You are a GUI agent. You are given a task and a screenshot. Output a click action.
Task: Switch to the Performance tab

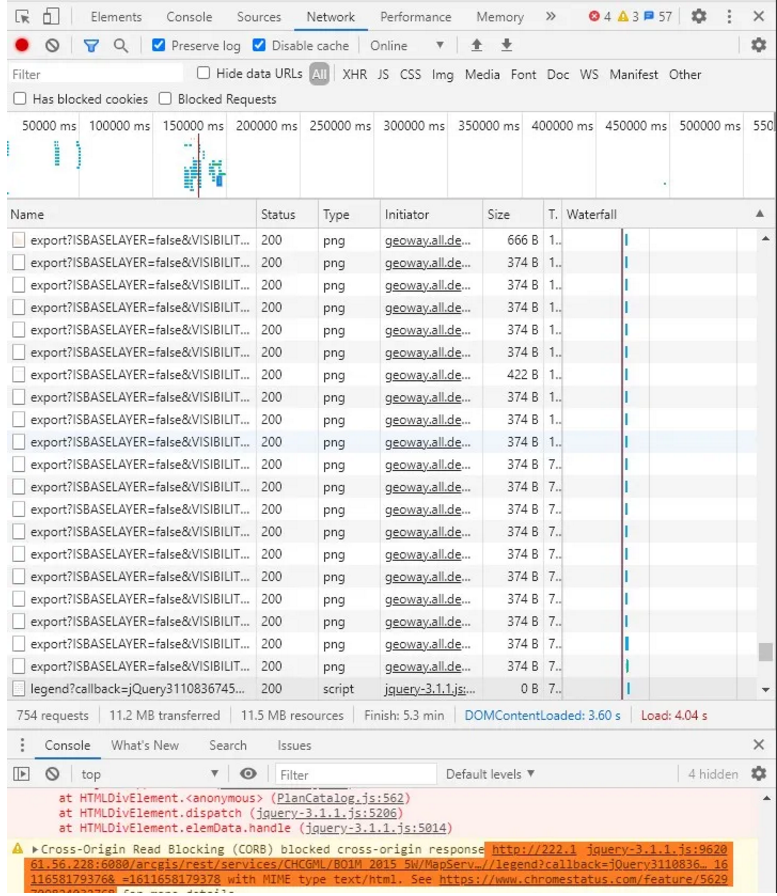point(415,17)
